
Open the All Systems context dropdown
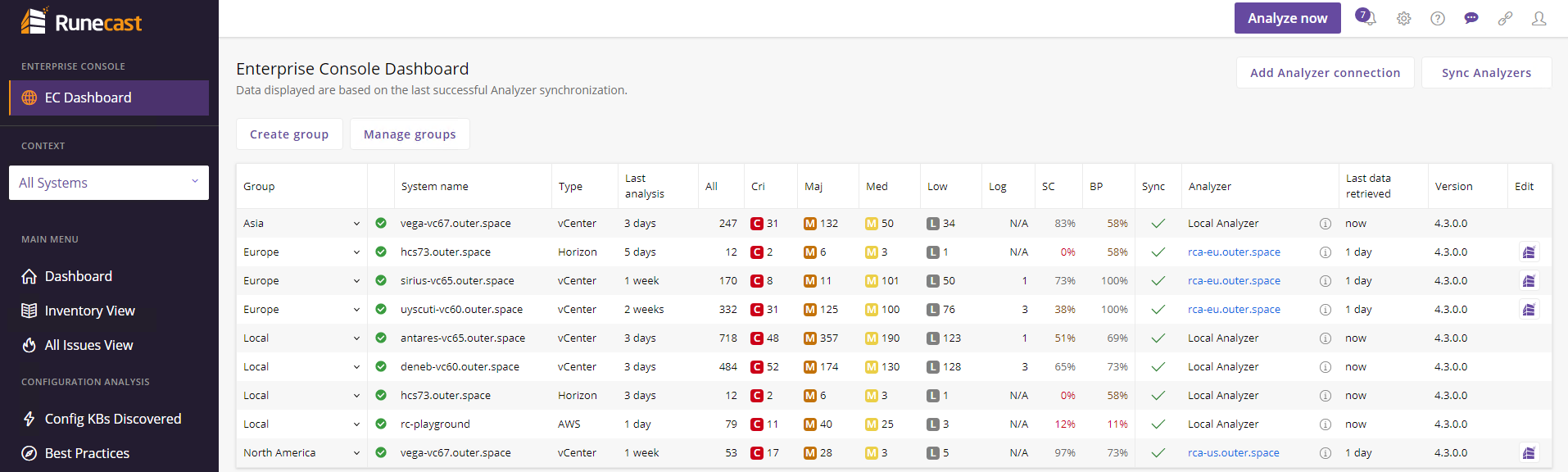pyautogui.click(x=109, y=183)
